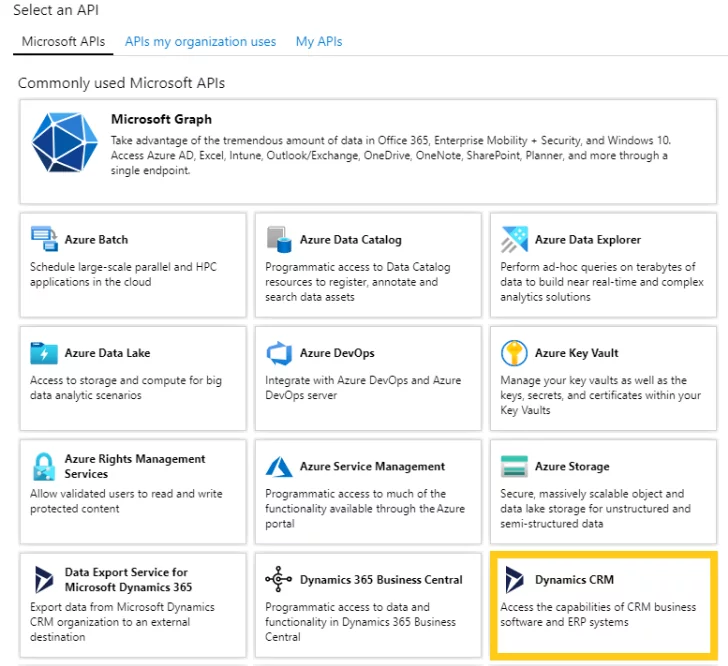This screenshot has height=666, width=728.
Task: Choose Azure Rights Management Services title
Action: [x=135, y=466]
